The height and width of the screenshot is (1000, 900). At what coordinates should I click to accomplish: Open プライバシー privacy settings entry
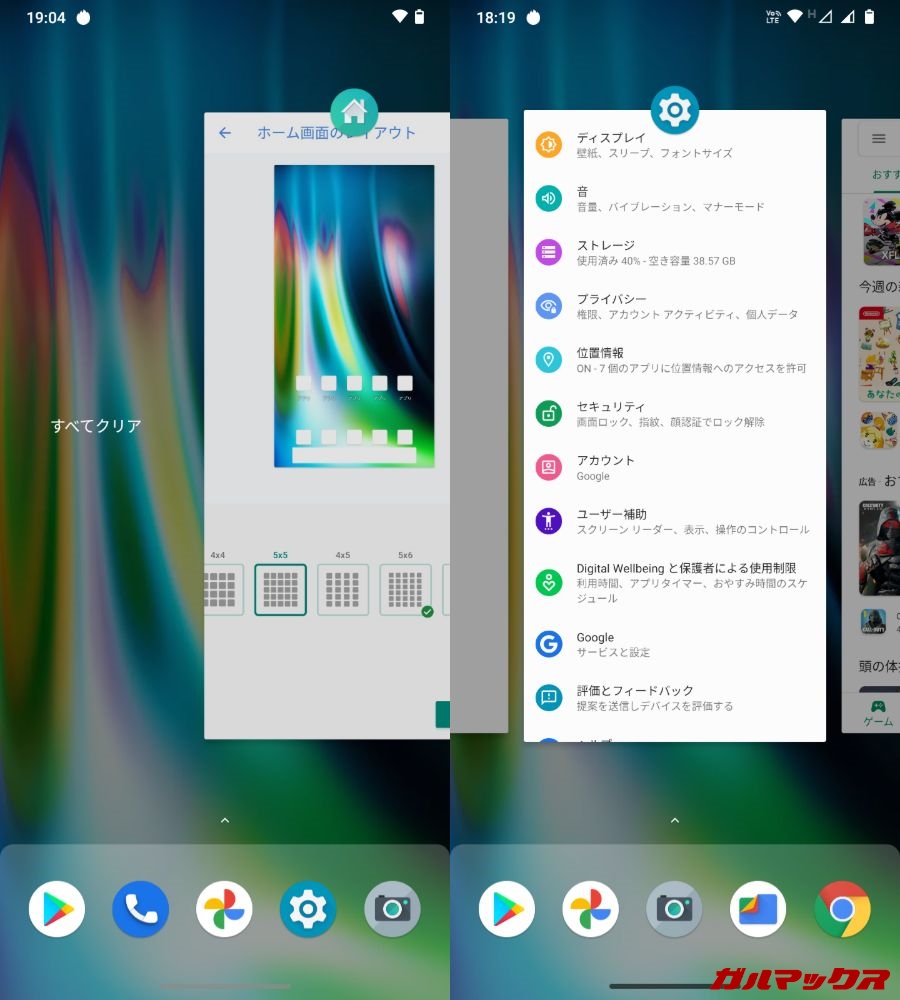point(675,306)
